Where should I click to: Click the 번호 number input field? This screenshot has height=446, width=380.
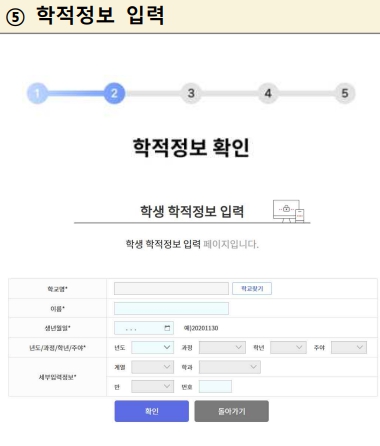tap(215, 387)
